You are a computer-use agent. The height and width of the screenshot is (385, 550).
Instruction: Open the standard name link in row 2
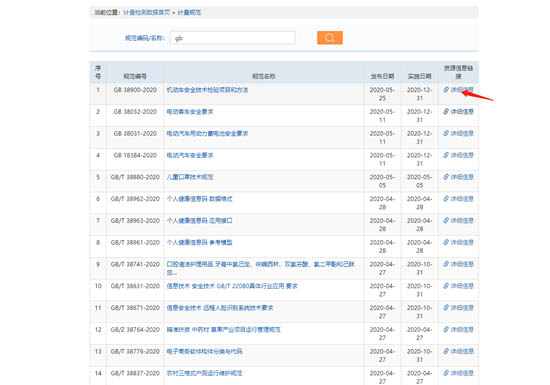pyautogui.click(x=190, y=112)
